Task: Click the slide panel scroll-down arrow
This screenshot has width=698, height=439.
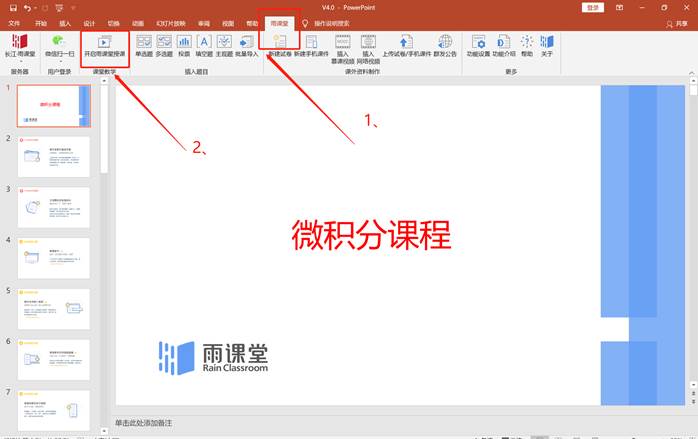Action: [104, 431]
